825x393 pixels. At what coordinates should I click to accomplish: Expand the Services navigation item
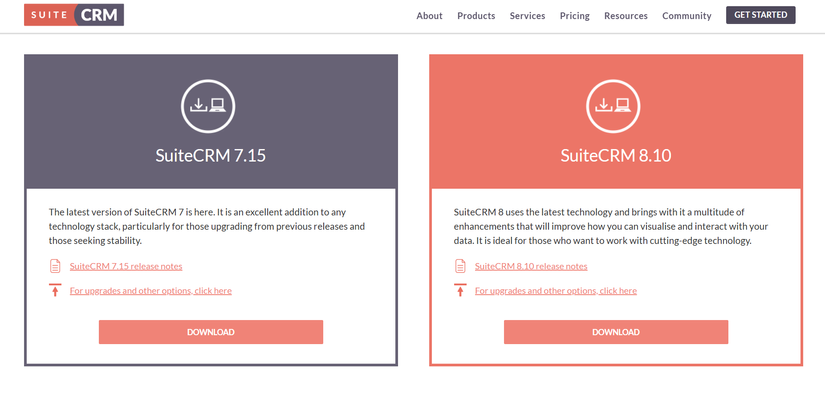(x=527, y=16)
